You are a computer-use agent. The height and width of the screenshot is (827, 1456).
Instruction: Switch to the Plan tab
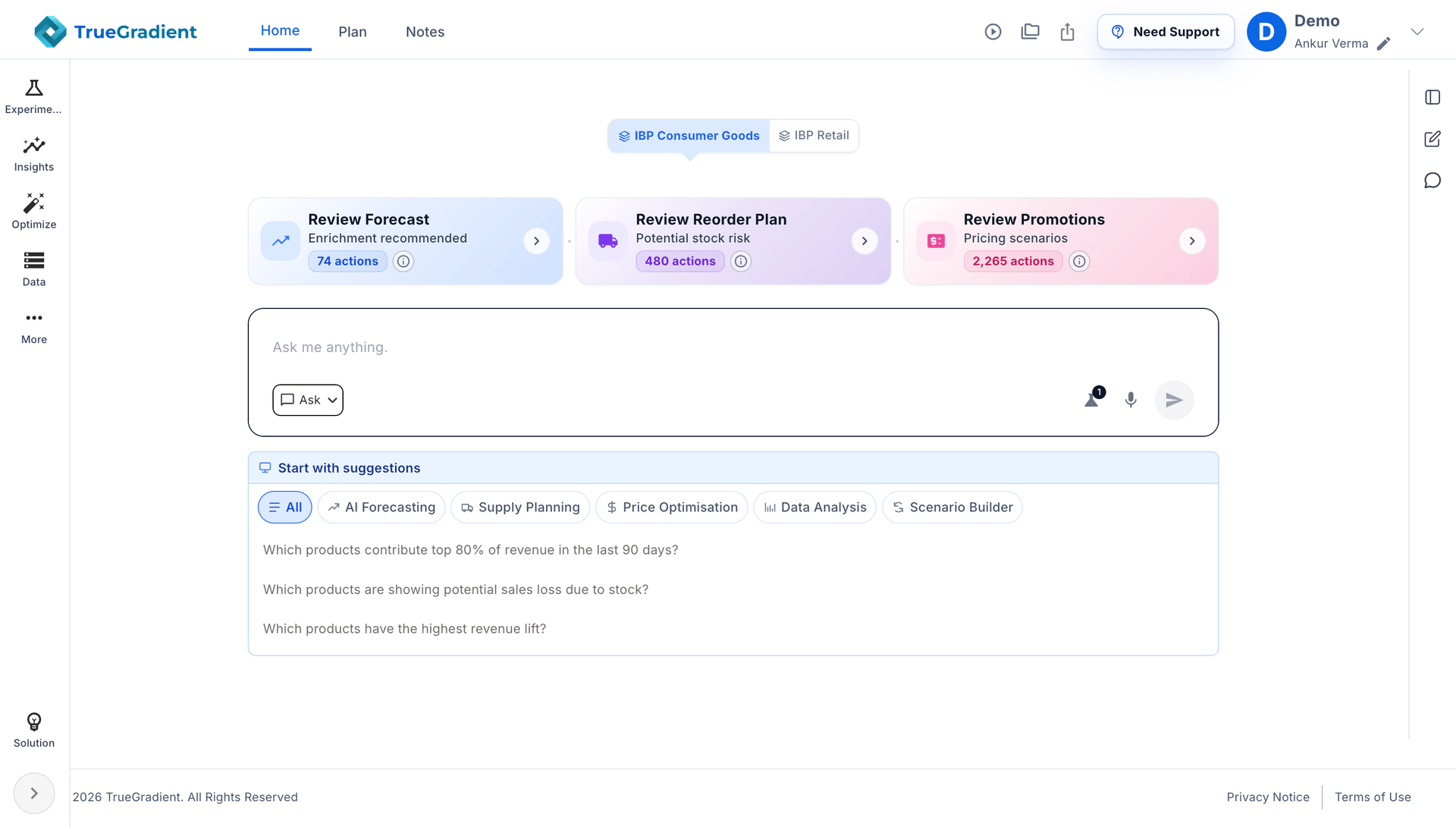point(353,32)
